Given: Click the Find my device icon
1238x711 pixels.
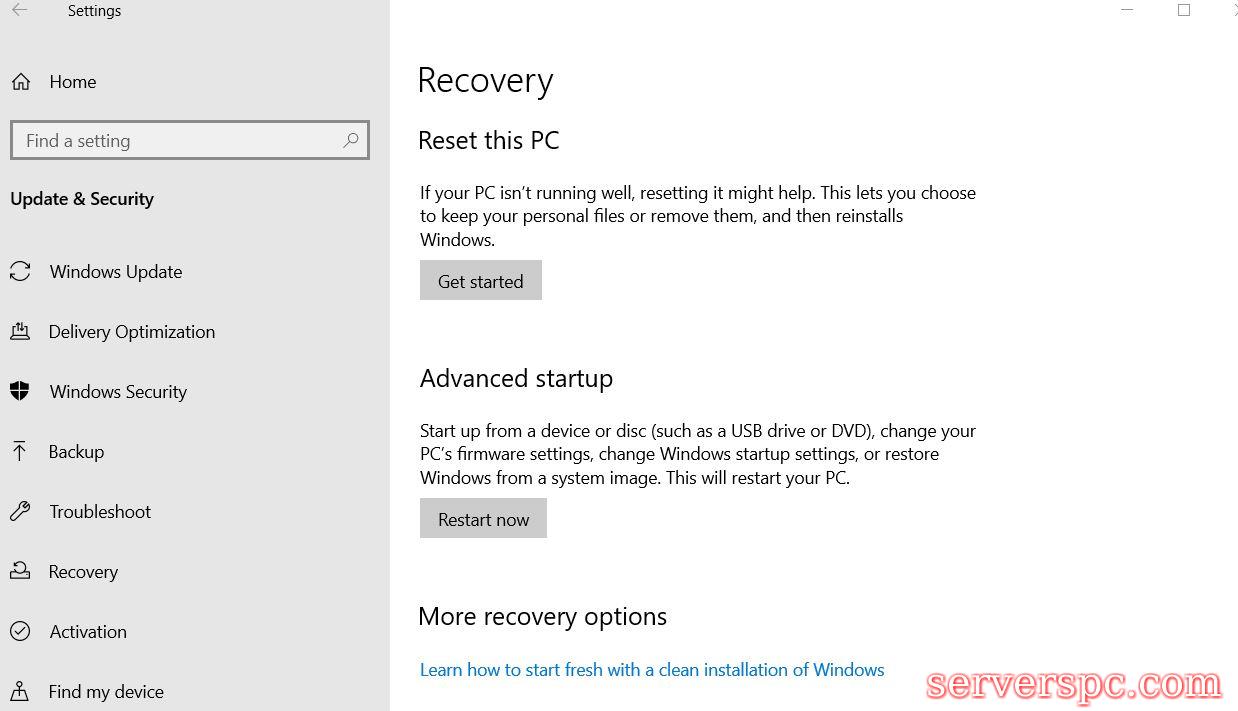Looking at the screenshot, I should (x=20, y=691).
